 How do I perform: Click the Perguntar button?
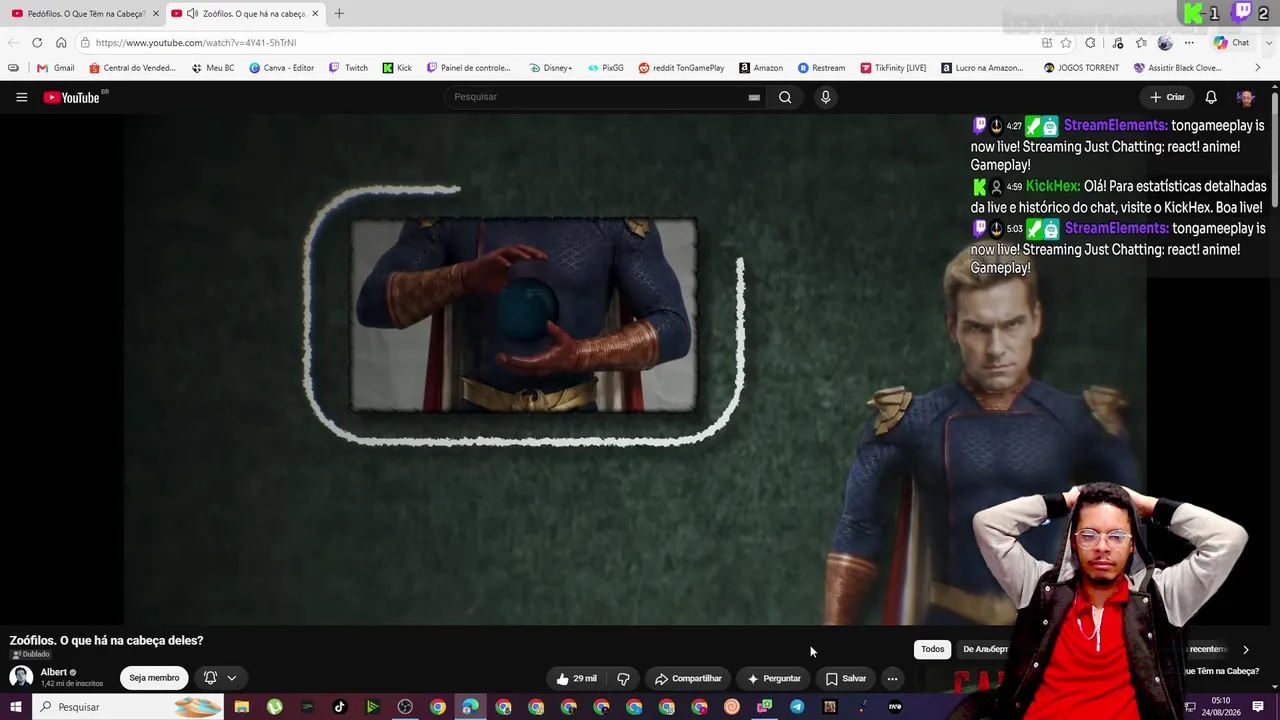tap(774, 678)
